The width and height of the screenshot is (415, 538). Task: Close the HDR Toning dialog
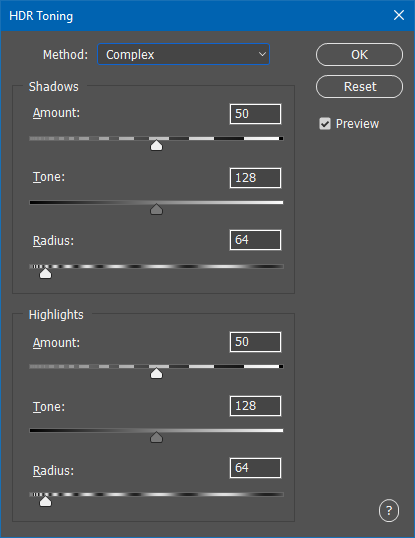tap(399, 15)
